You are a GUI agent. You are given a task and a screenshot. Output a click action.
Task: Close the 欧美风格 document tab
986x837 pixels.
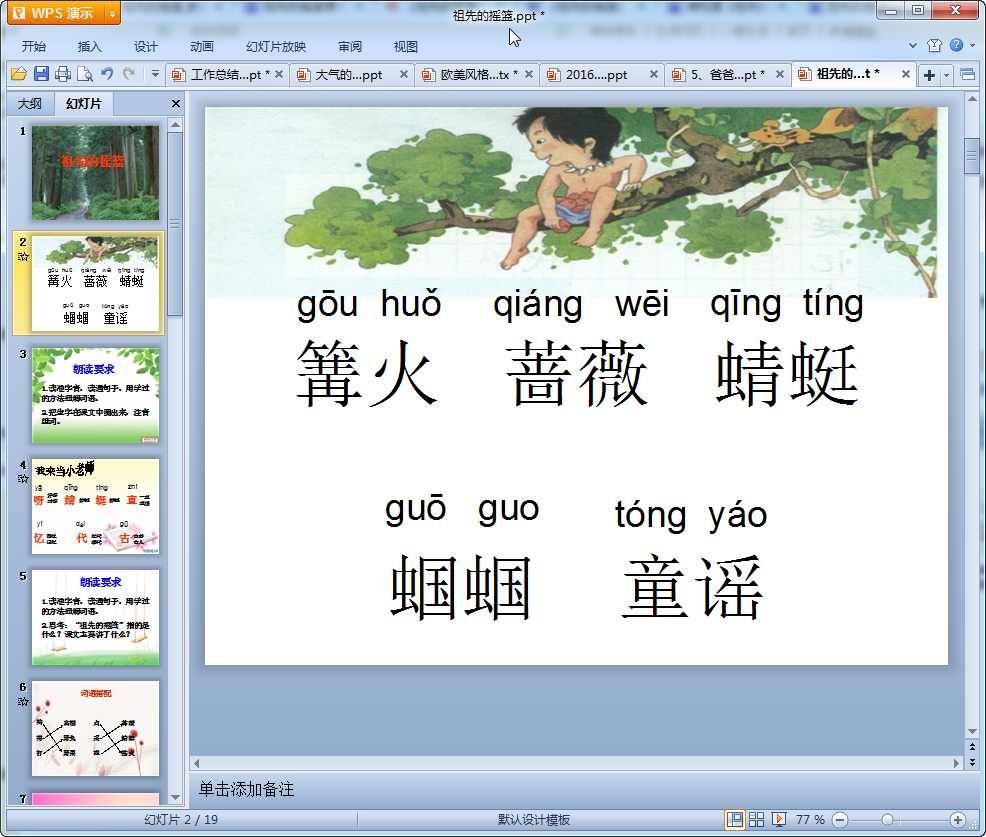point(529,74)
